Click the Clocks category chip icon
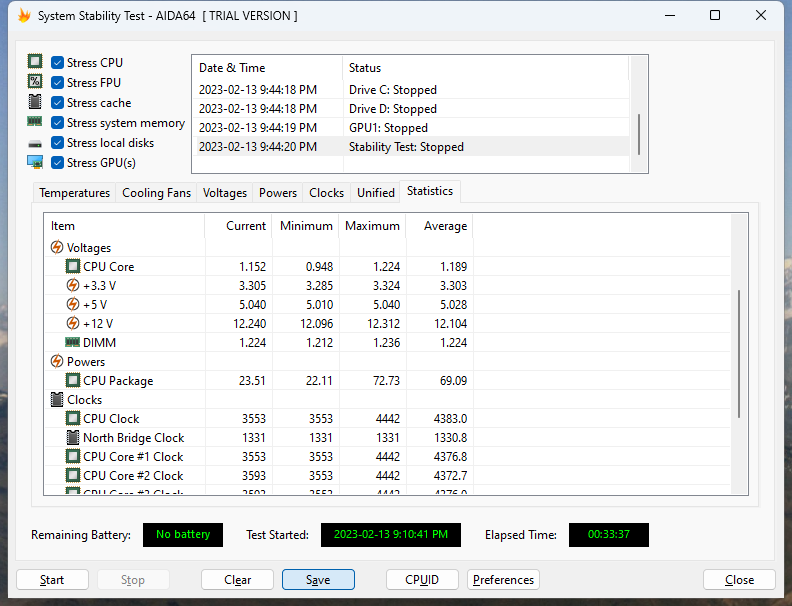 57,399
